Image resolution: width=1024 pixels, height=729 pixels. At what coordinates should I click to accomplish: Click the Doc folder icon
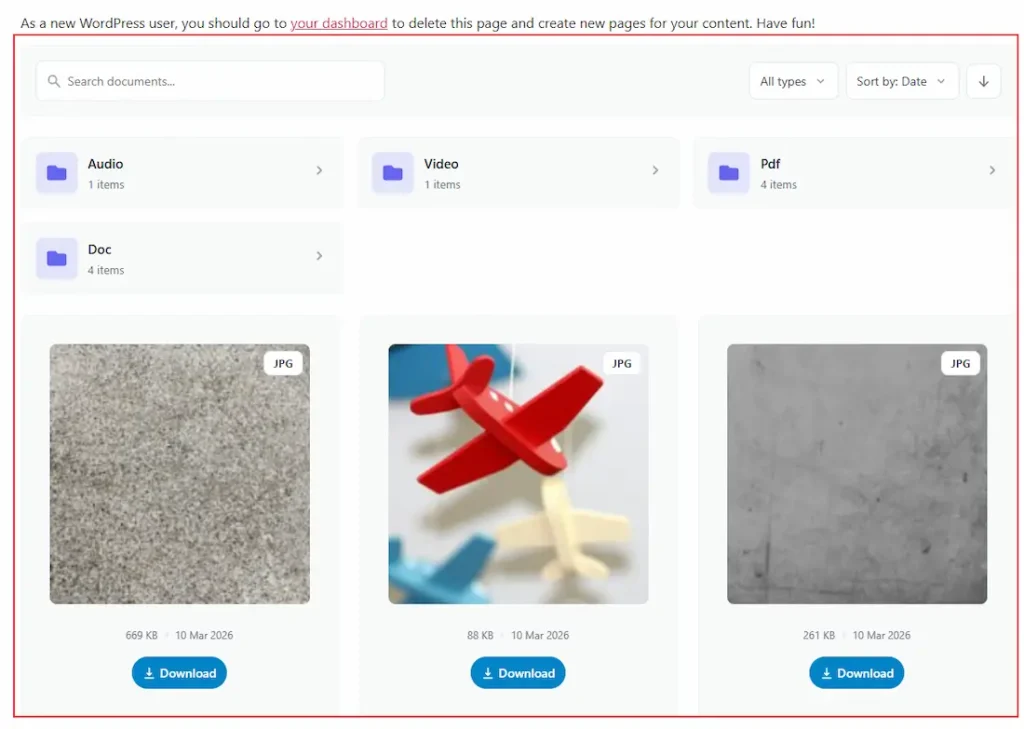pyautogui.click(x=56, y=258)
